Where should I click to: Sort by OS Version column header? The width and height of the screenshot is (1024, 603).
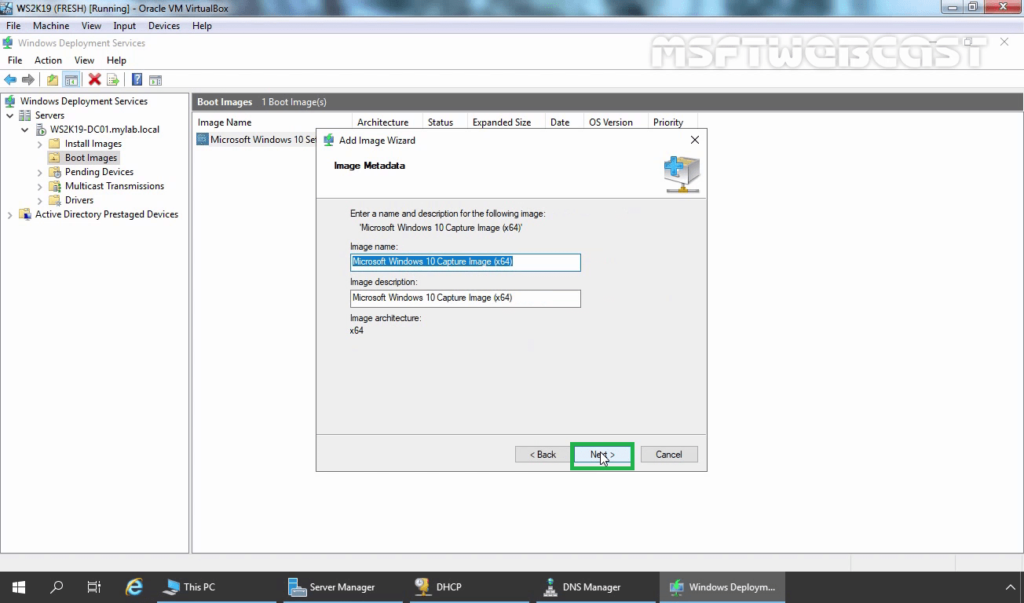pos(615,122)
